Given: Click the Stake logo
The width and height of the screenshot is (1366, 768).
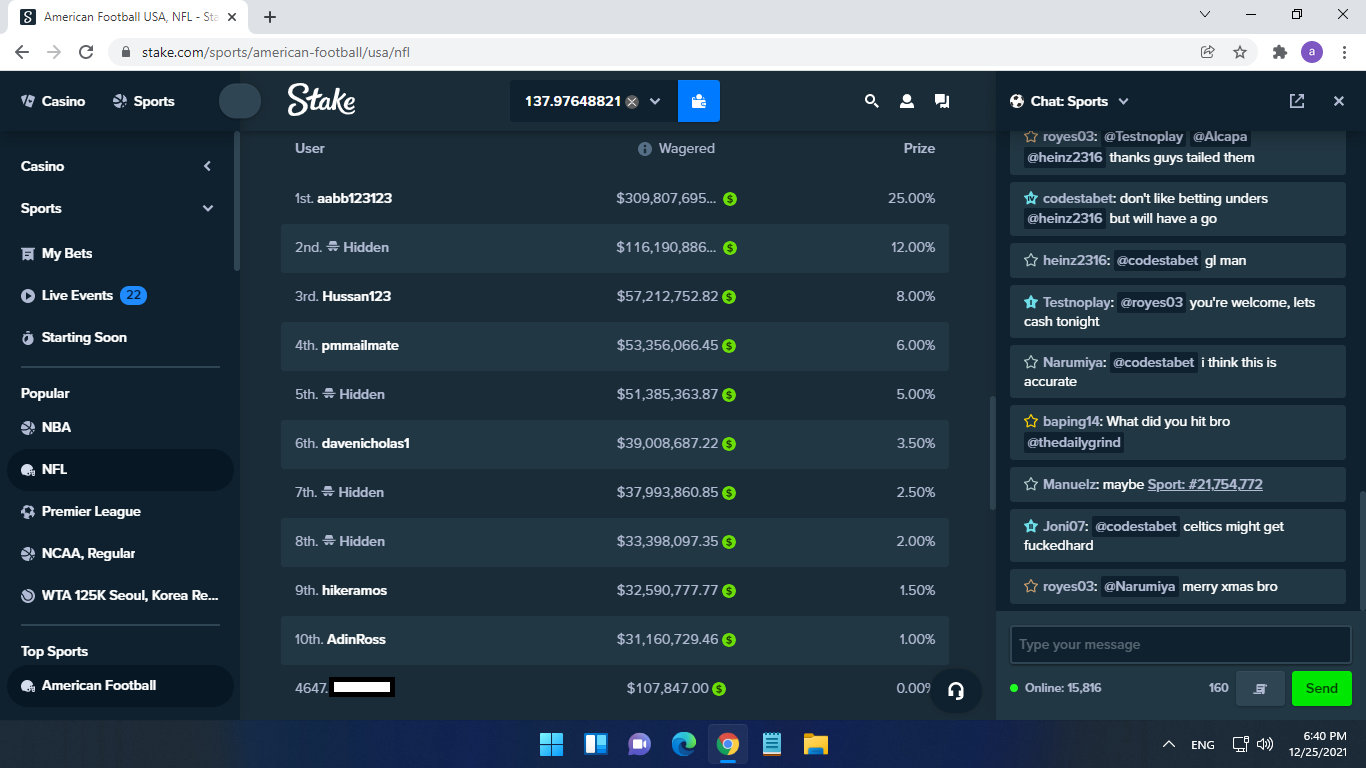Looking at the screenshot, I should point(321,100).
